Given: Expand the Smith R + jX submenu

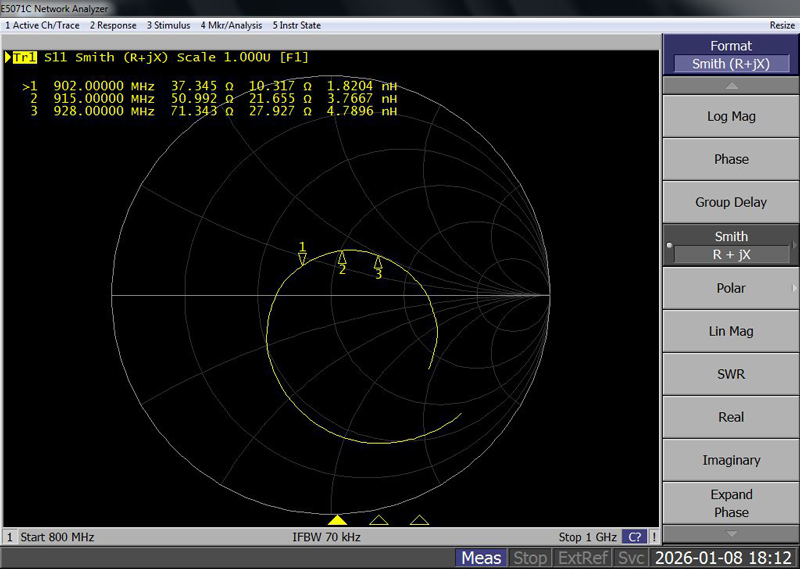Looking at the screenshot, I should pyautogui.click(x=731, y=245).
